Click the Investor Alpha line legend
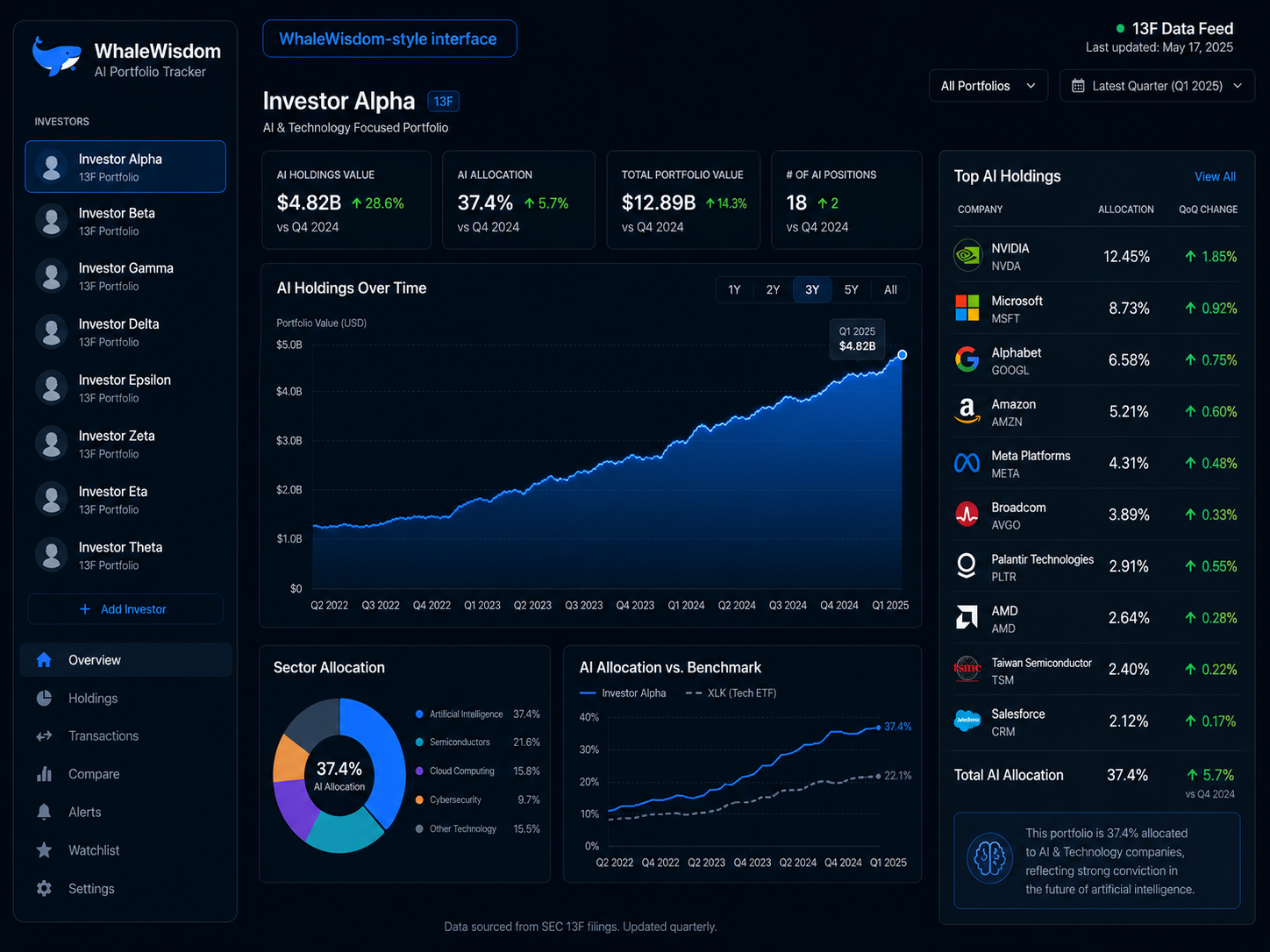 pos(623,693)
